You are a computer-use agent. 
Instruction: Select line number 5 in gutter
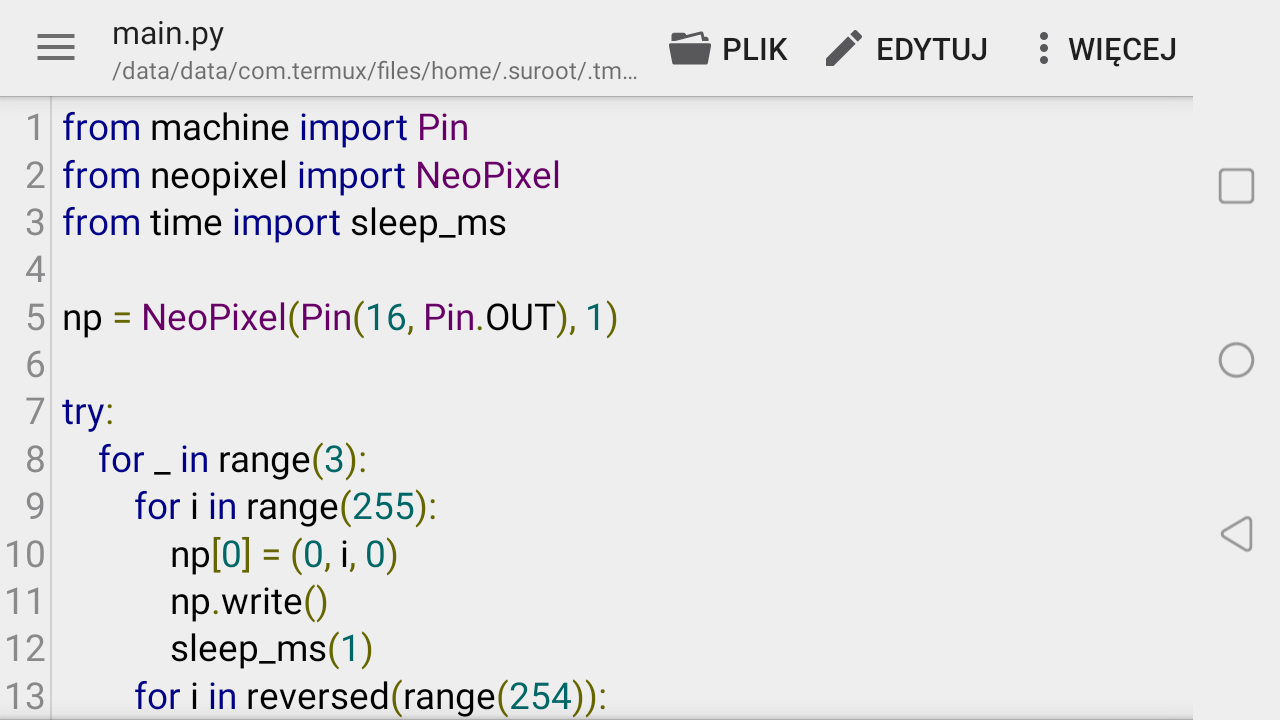tap(35, 318)
